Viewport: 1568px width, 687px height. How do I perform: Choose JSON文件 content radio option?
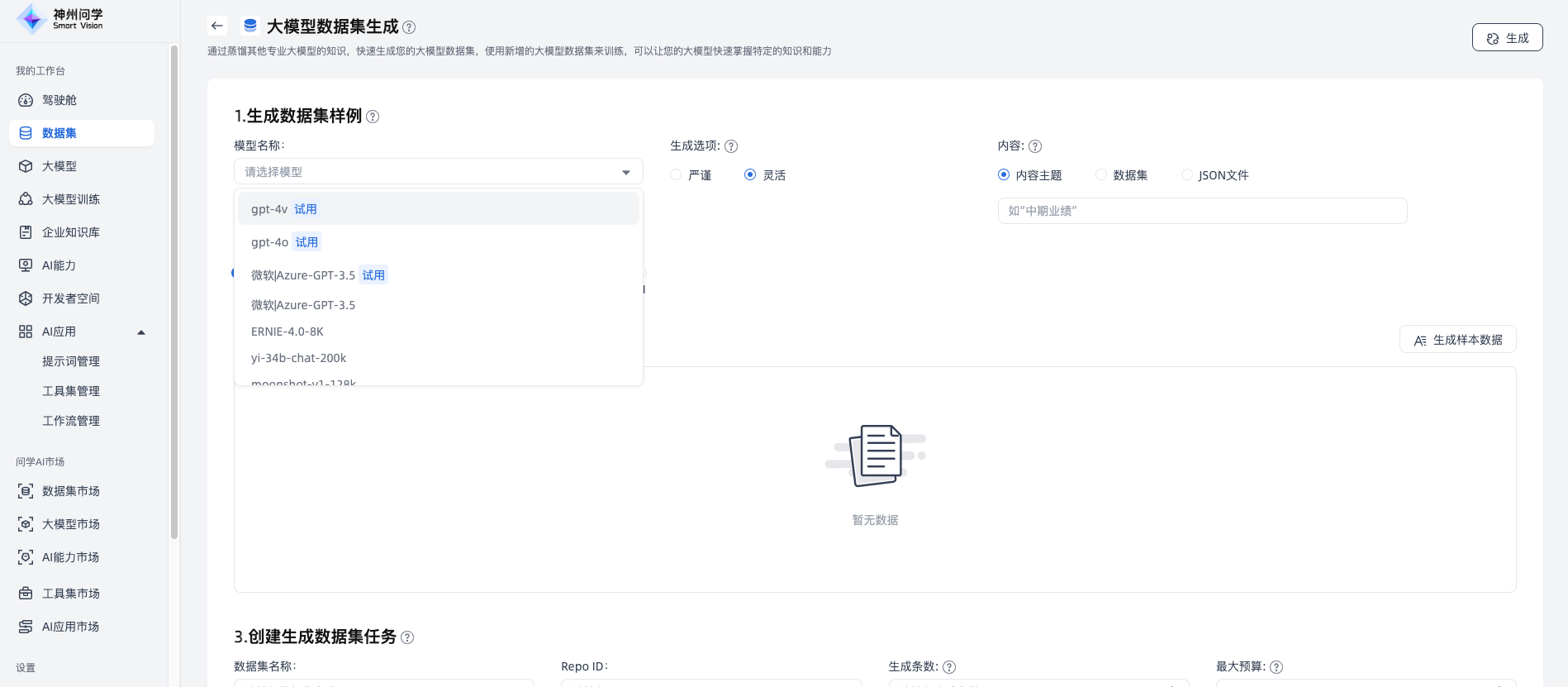click(1187, 174)
